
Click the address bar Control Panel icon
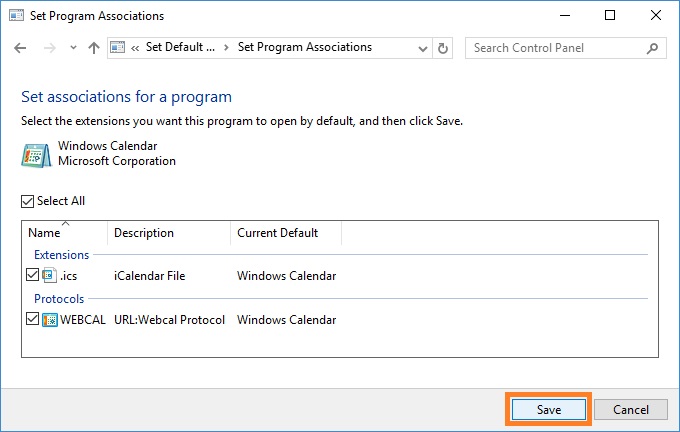tap(117, 47)
